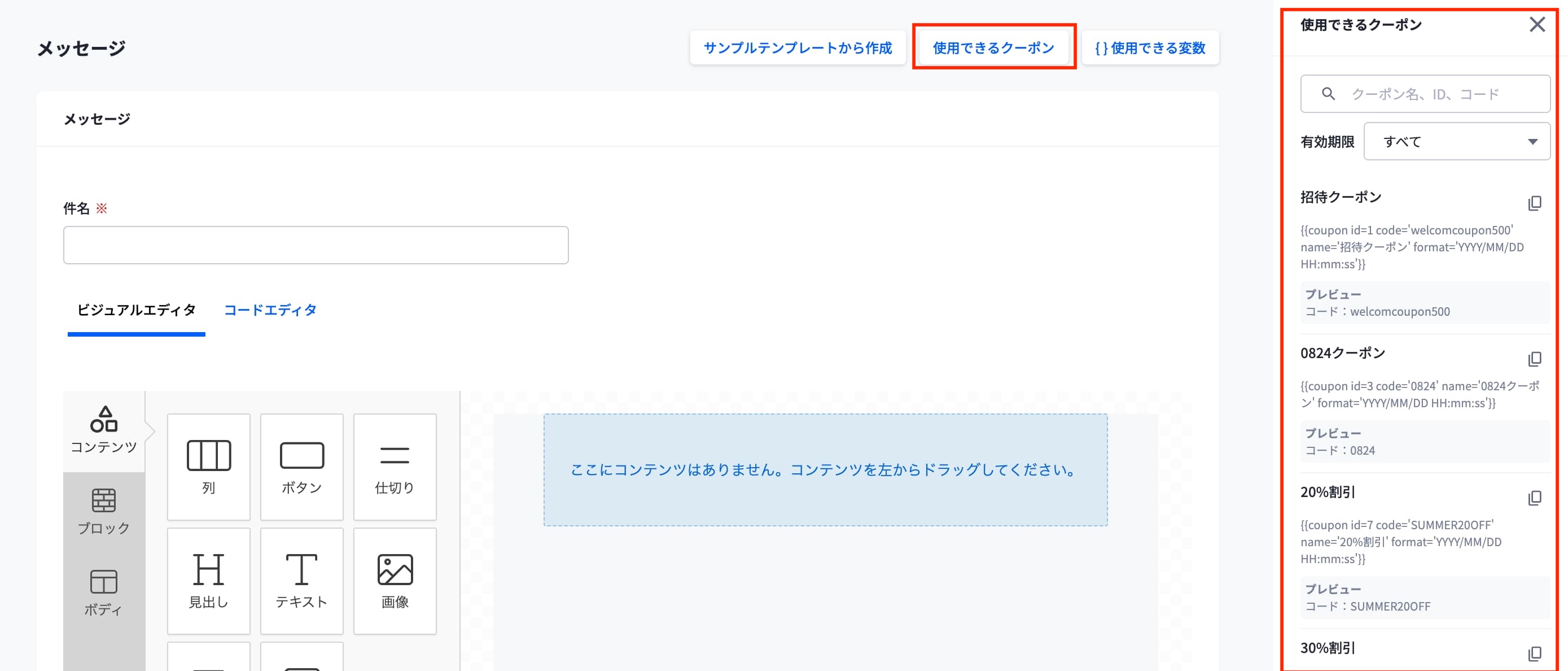This screenshot has height=671, width=1568.
Task: Pick the ボタン content block
Action: [302, 467]
